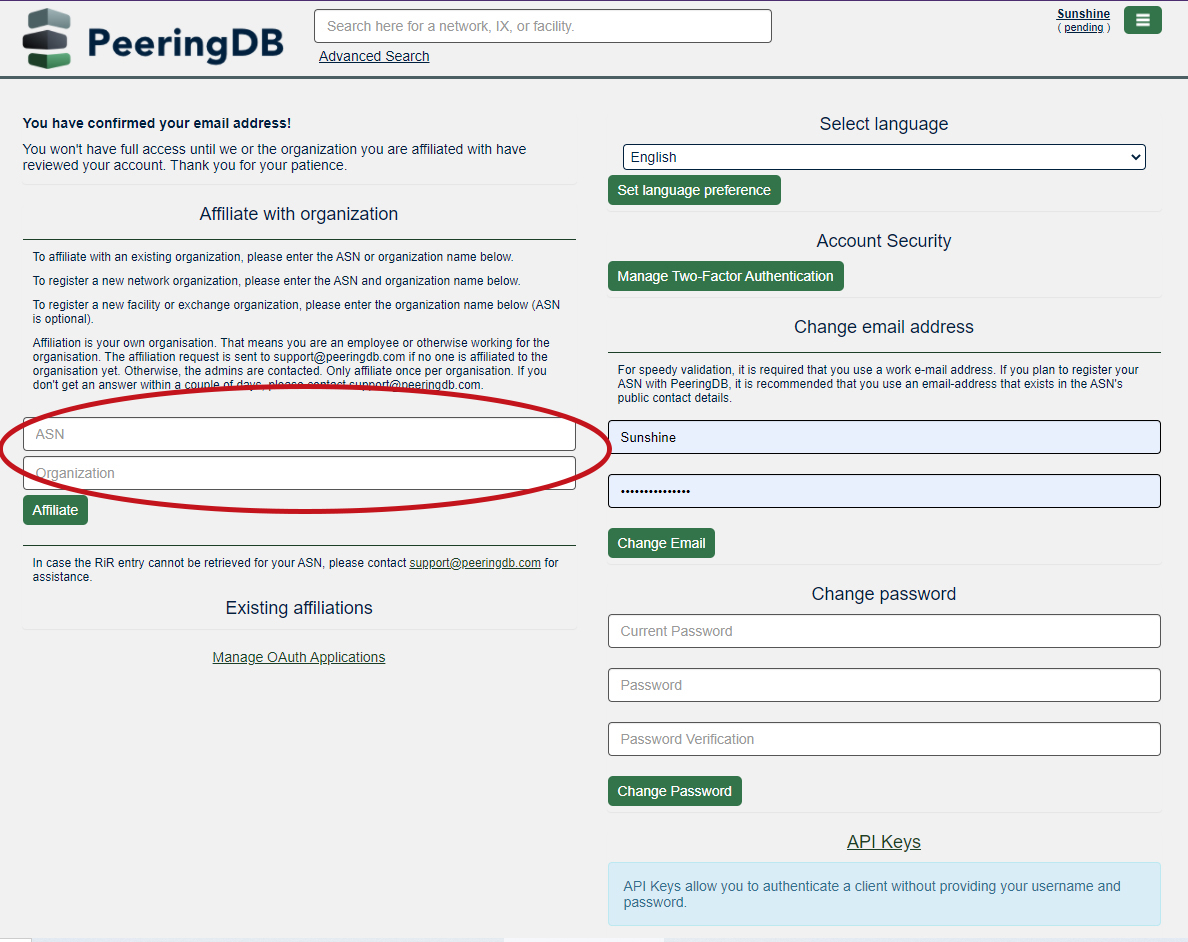1188x942 pixels.
Task: Open Manage Two-Factor Authentication
Action: (x=725, y=276)
